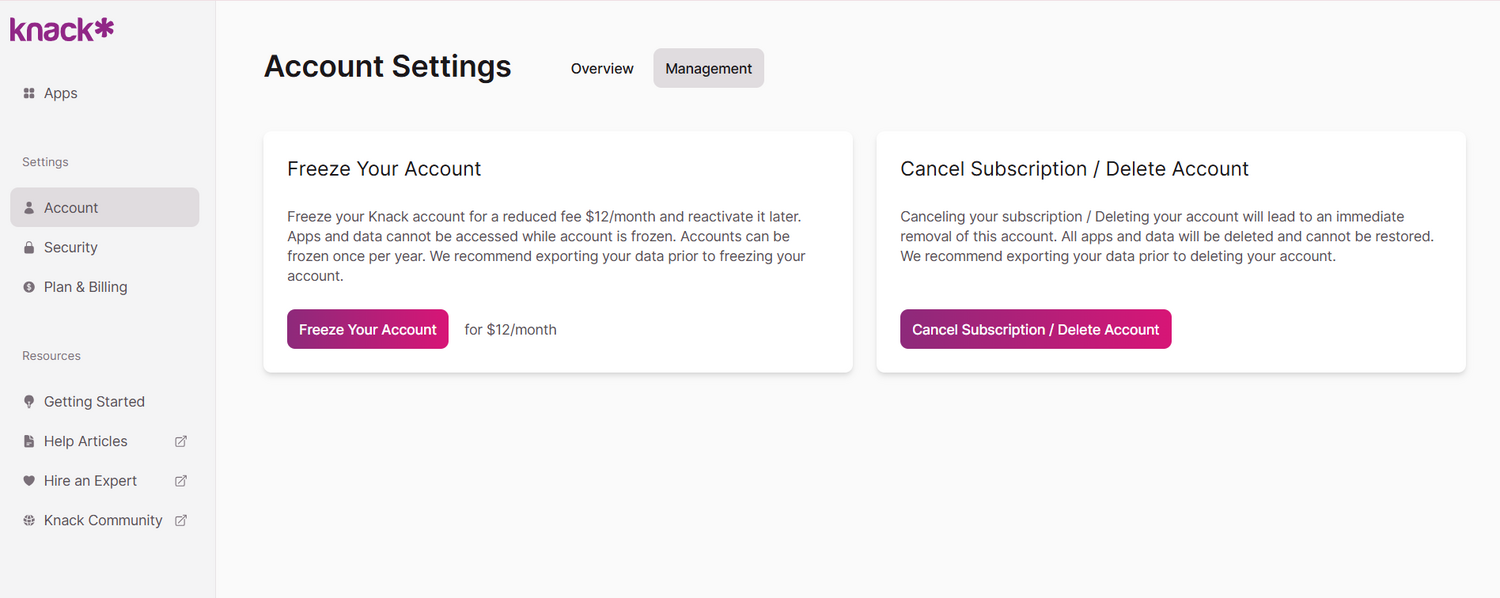The image size is (1500, 598).
Task: Click the Apps grid icon
Action: [29, 93]
